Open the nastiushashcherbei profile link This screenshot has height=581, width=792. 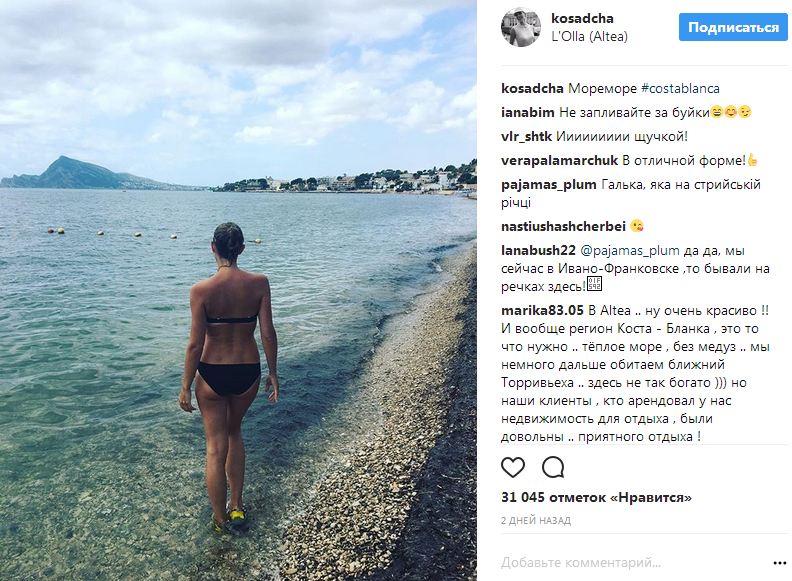(563, 226)
